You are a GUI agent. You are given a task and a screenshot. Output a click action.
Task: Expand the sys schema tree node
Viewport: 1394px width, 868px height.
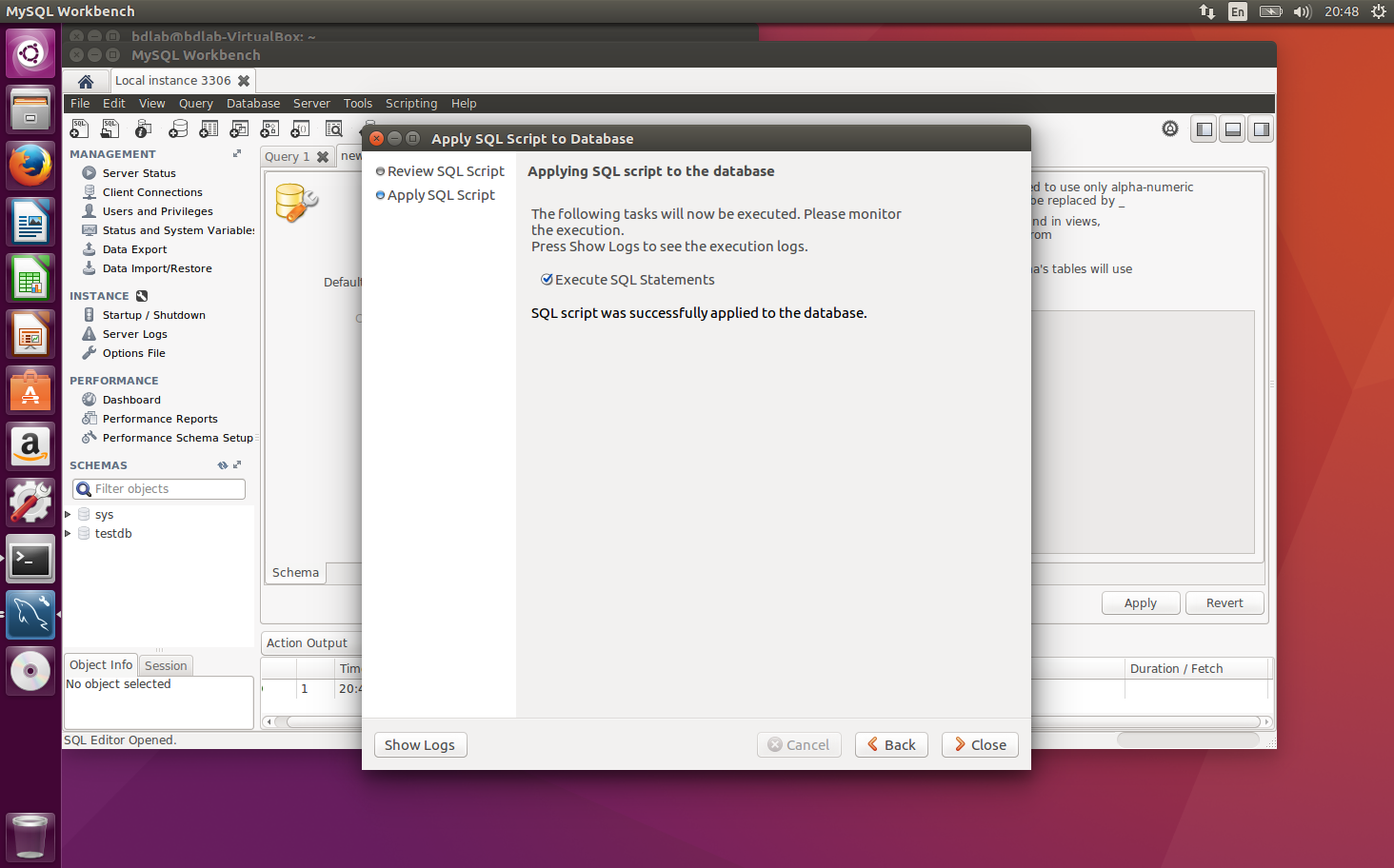pyautogui.click(x=68, y=514)
